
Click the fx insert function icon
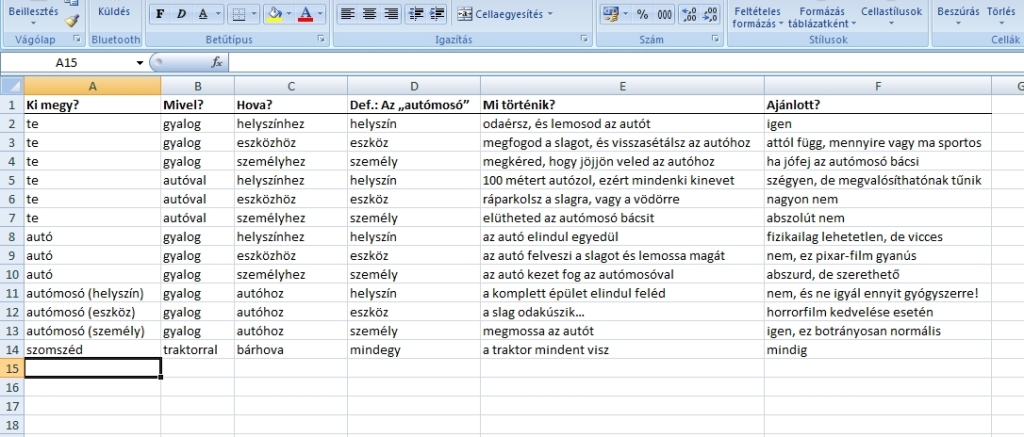click(x=216, y=62)
